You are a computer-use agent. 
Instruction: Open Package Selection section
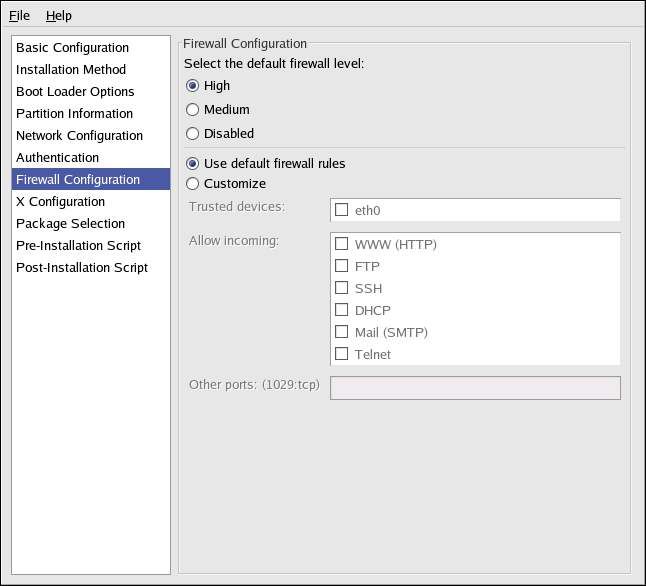[x=70, y=224]
